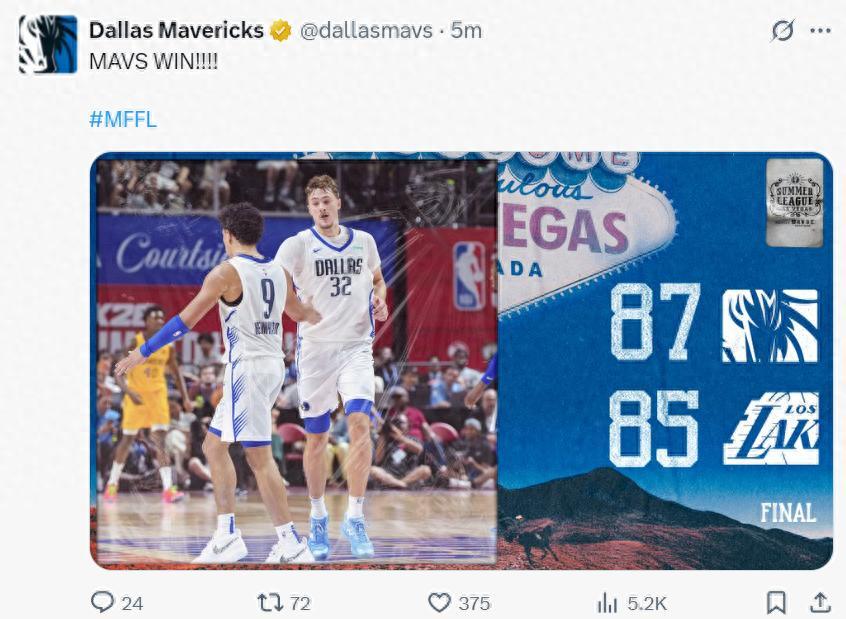This screenshot has width=846, height=619.
Task: Share the post via the share arrow icon
Action: click(x=820, y=602)
